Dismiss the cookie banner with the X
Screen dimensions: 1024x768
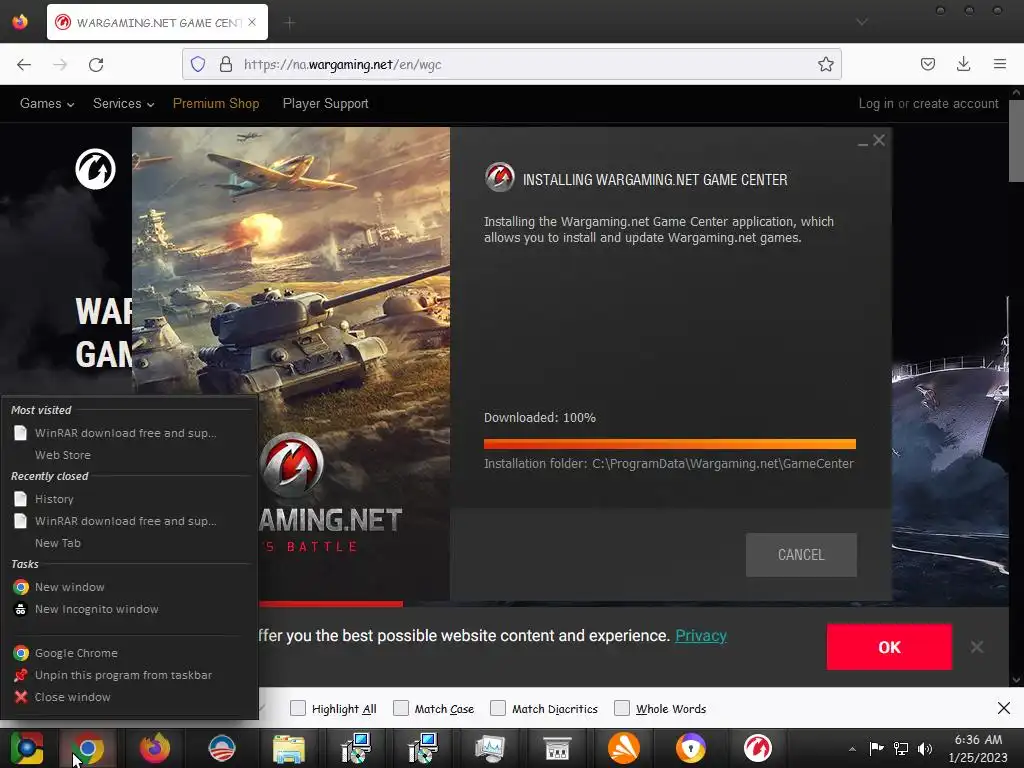(x=976, y=647)
